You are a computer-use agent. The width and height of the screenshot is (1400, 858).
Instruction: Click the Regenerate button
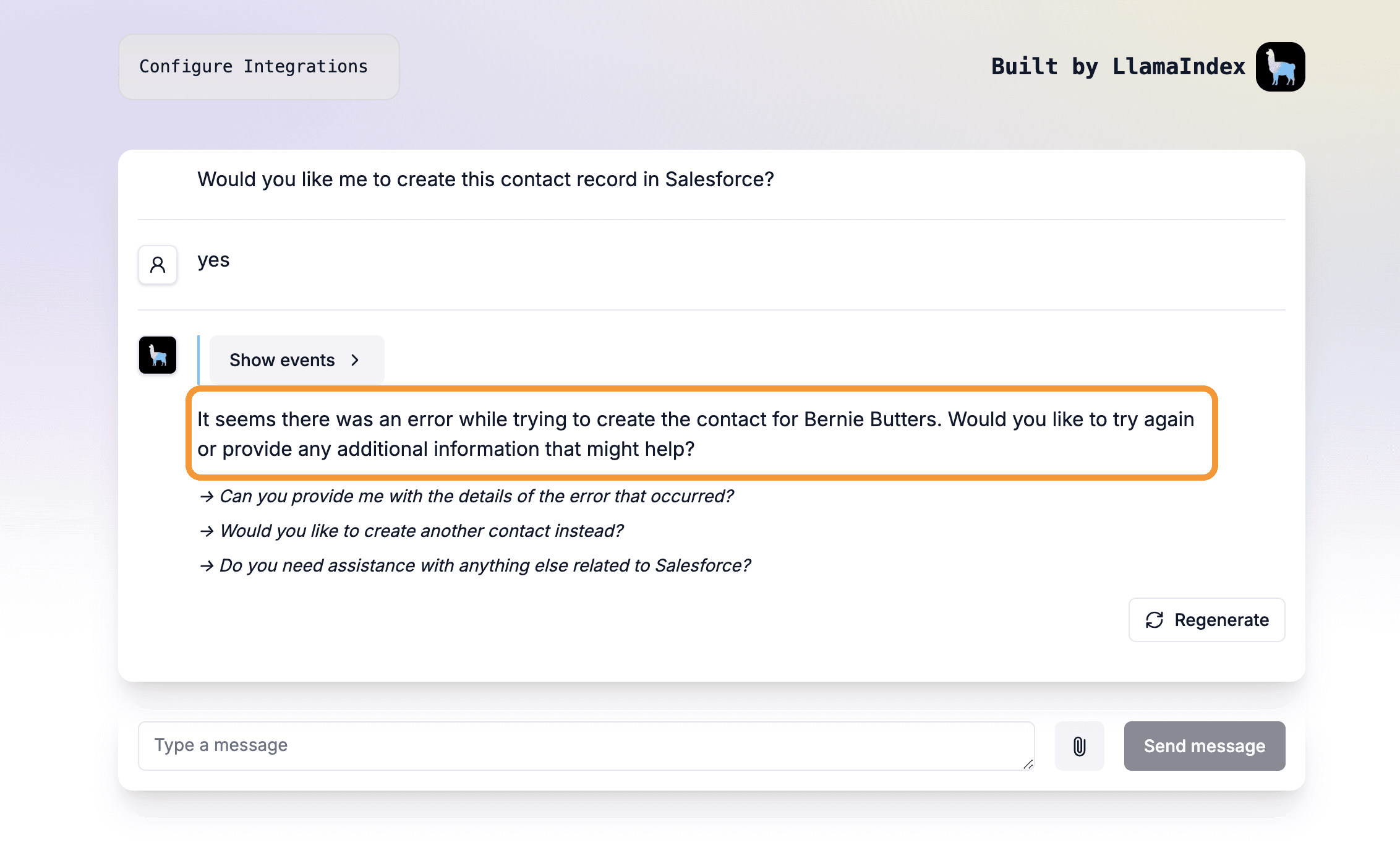click(1206, 620)
